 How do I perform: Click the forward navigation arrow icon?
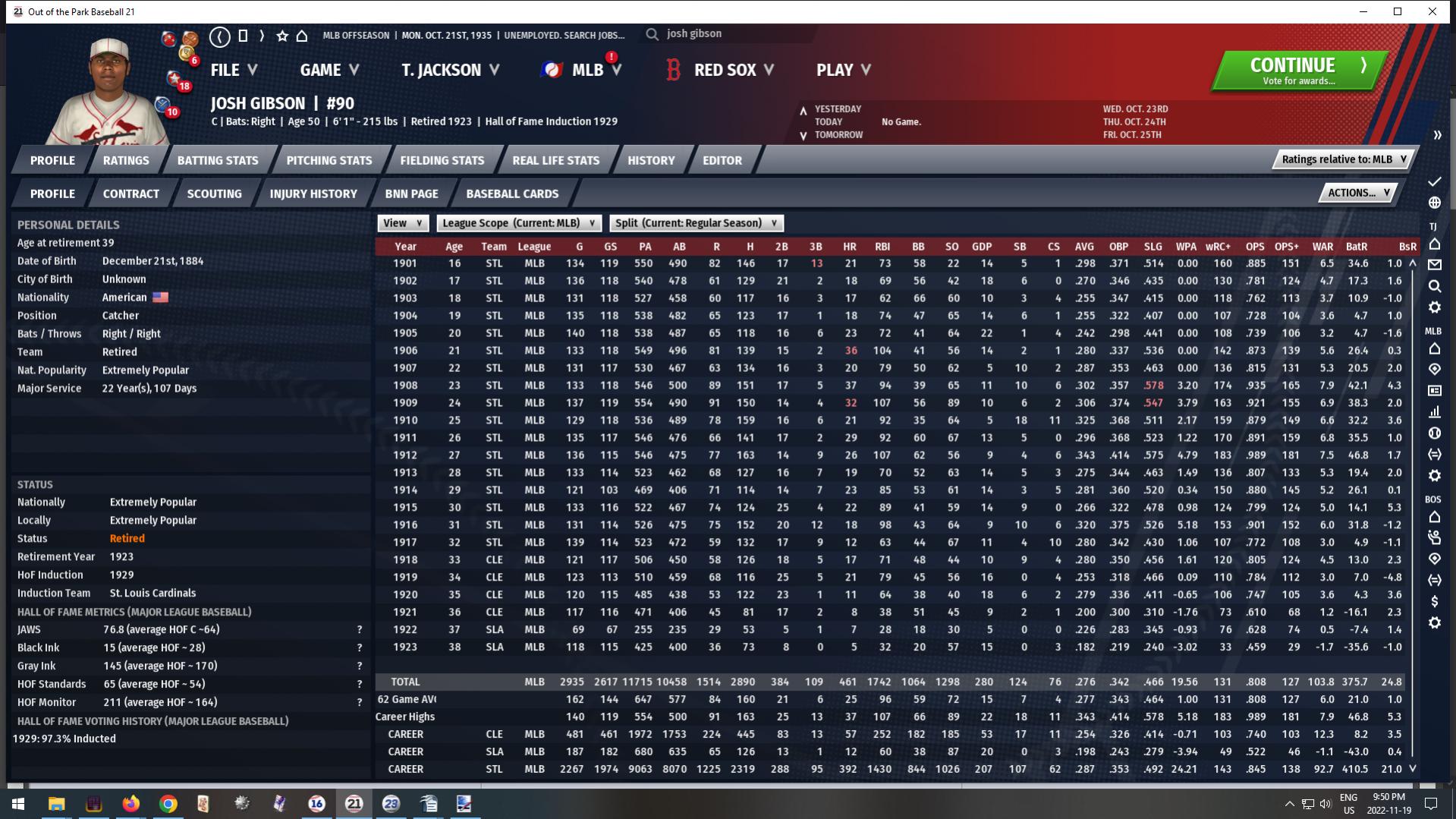(262, 36)
